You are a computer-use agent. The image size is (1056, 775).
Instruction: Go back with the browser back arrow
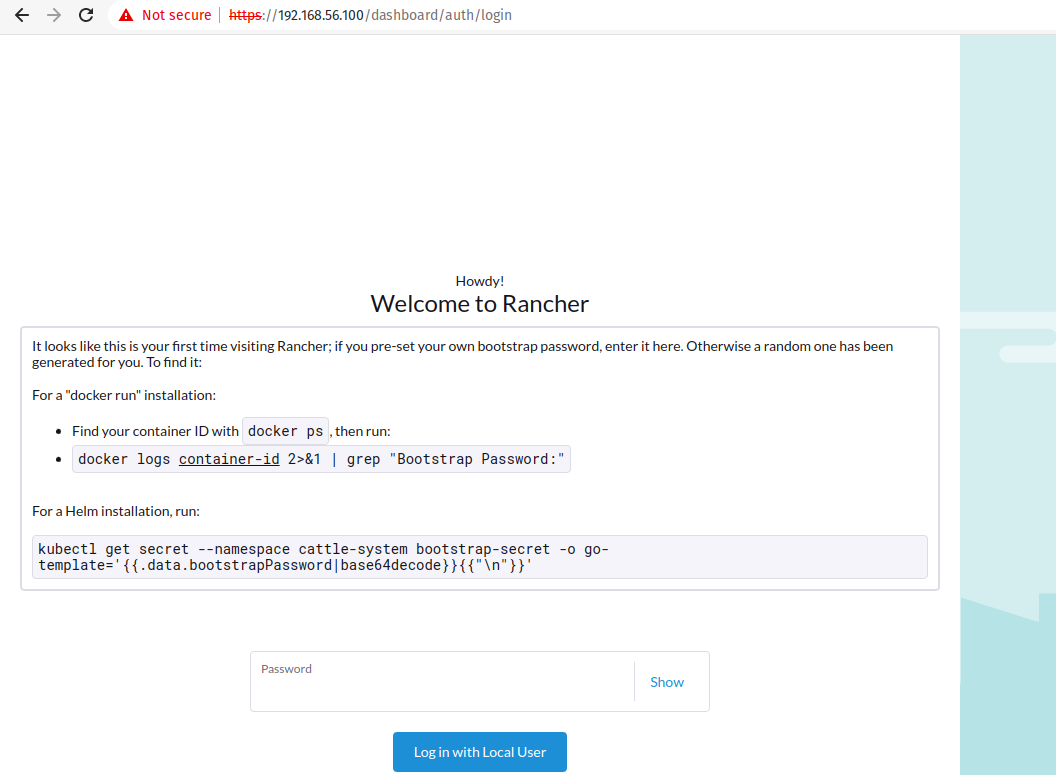pyautogui.click(x=22, y=15)
